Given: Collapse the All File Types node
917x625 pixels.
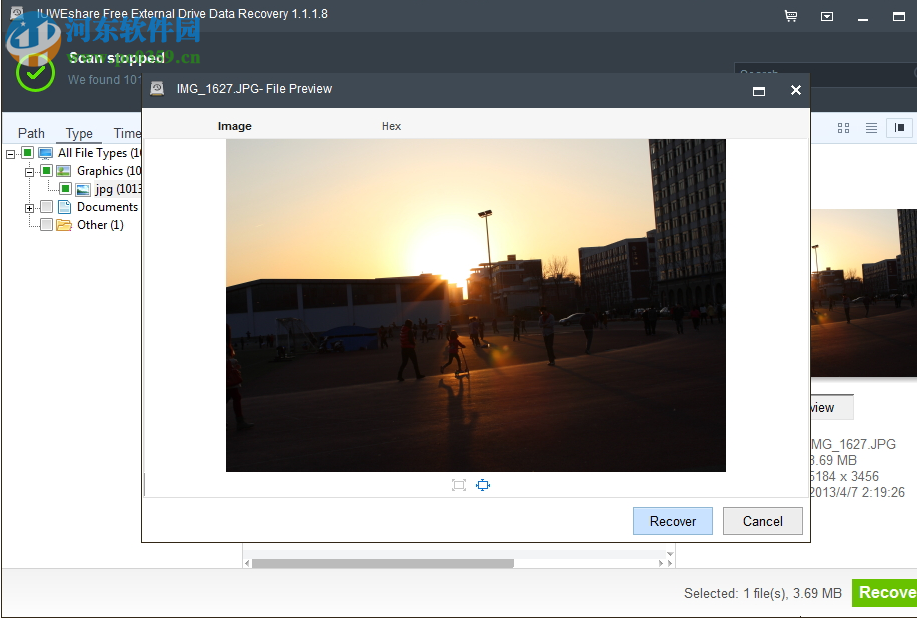Looking at the screenshot, I should pos(10,152).
